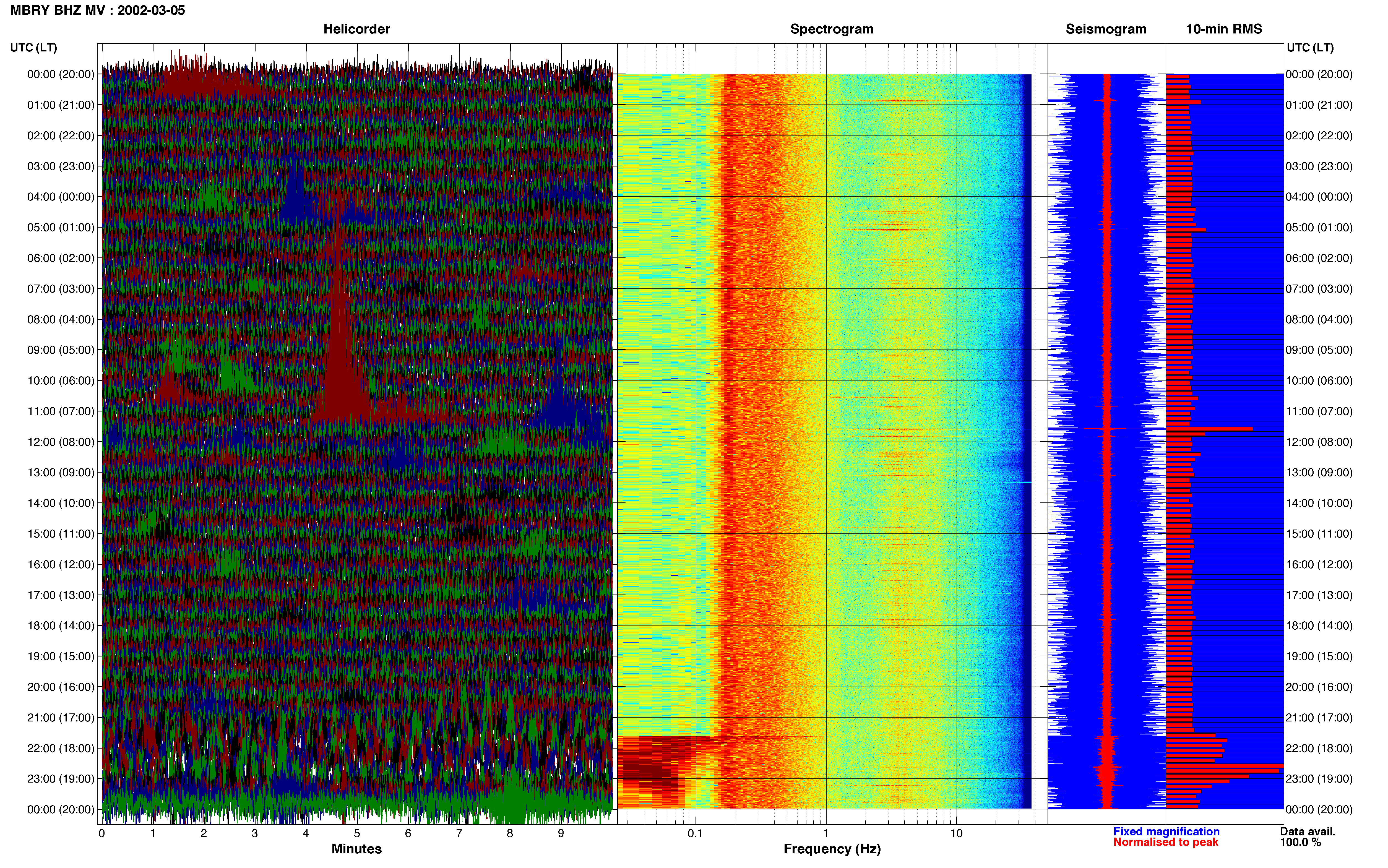The height and width of the screenshot is (868, 1388).
Task: Click the 0 tick on the Minutes axis
Action: (101, 833)
